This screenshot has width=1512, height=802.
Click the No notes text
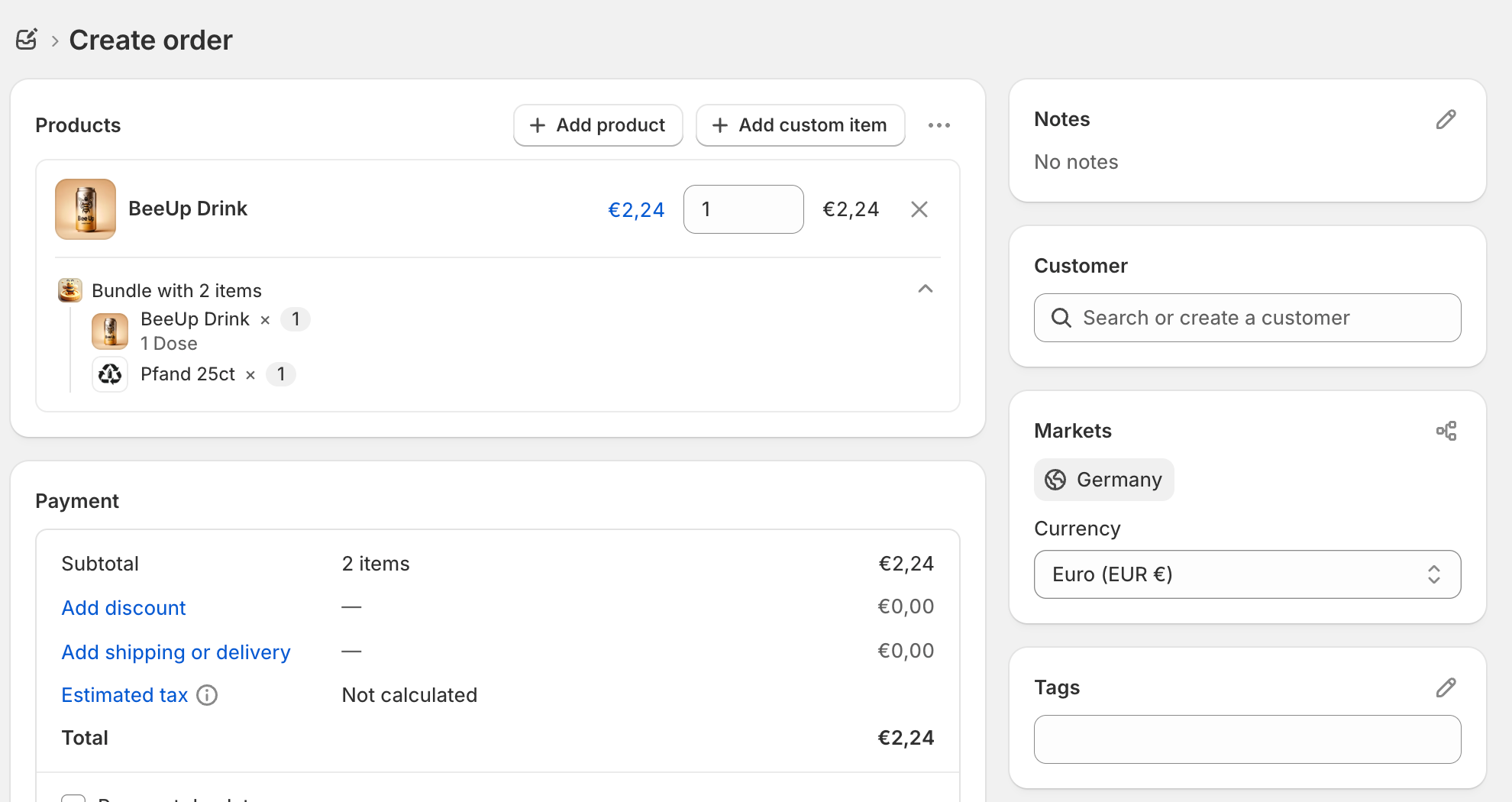(1076, 162)
